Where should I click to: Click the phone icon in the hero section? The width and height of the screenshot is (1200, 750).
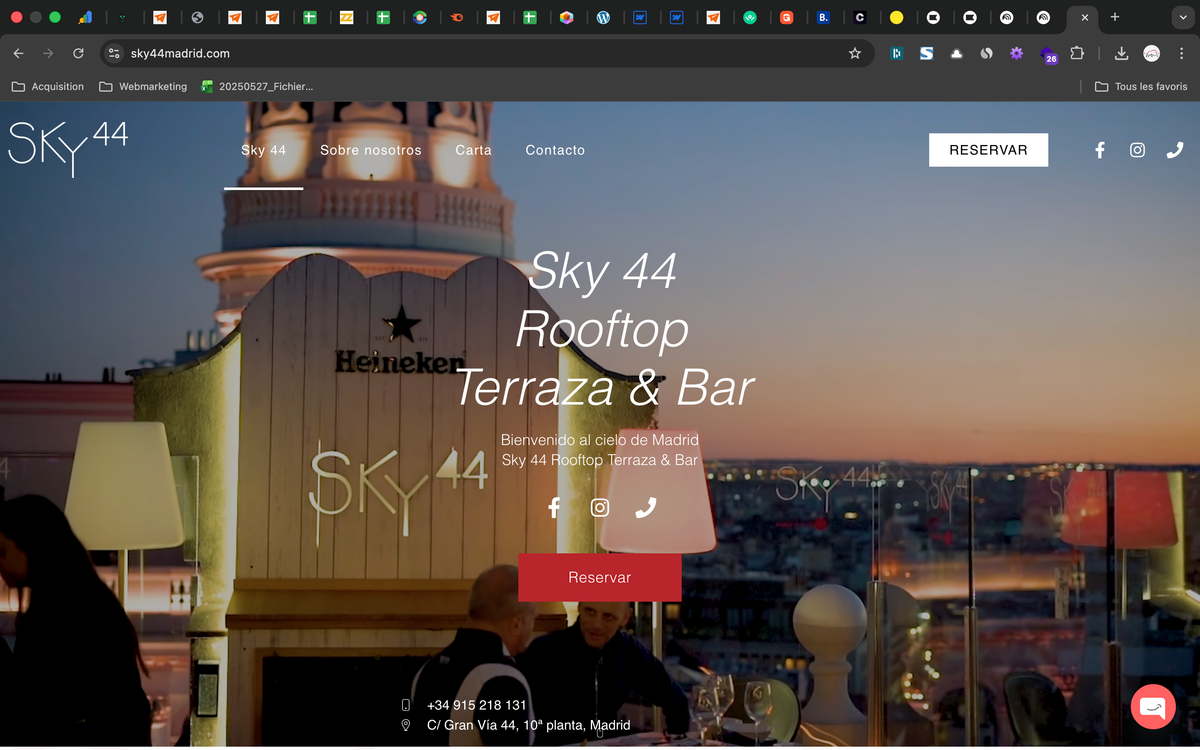tap(645, 507)
